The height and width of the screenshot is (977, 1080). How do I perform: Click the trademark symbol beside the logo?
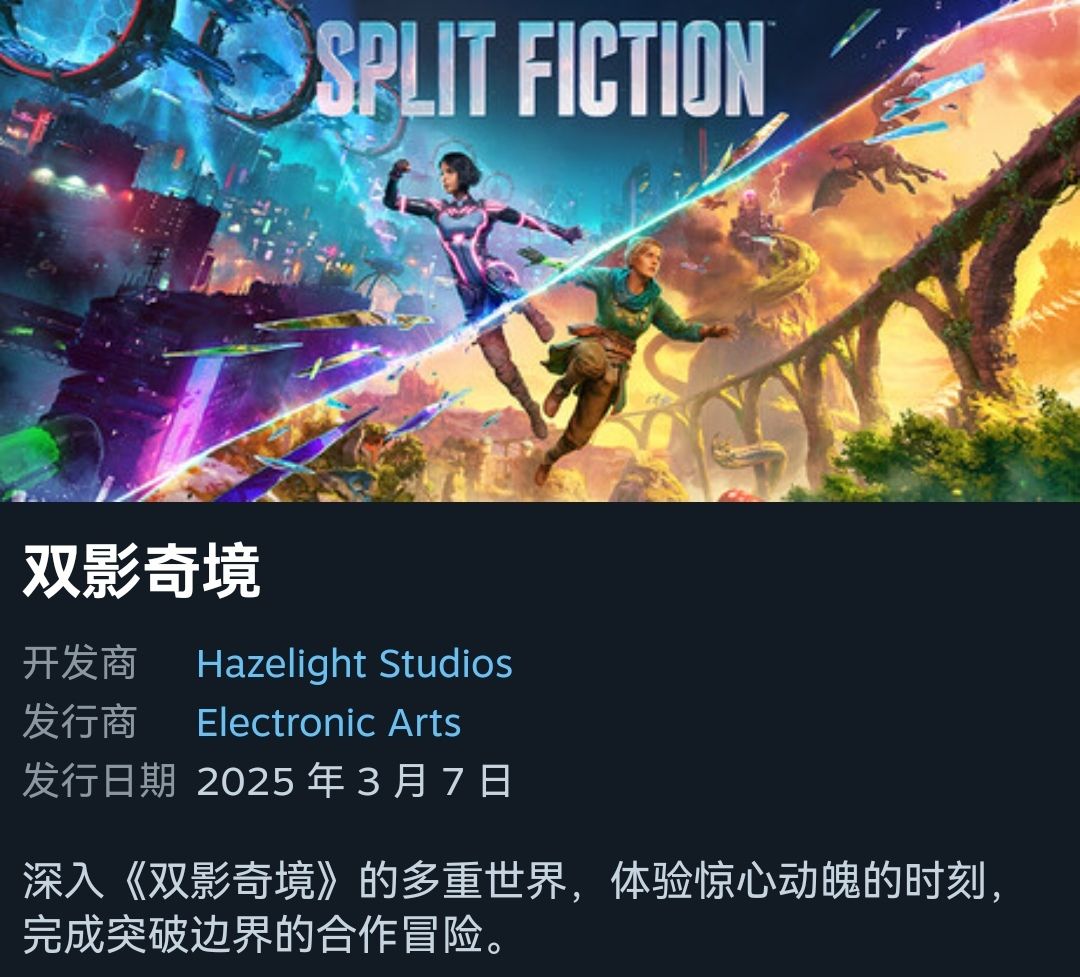[771, 24]
